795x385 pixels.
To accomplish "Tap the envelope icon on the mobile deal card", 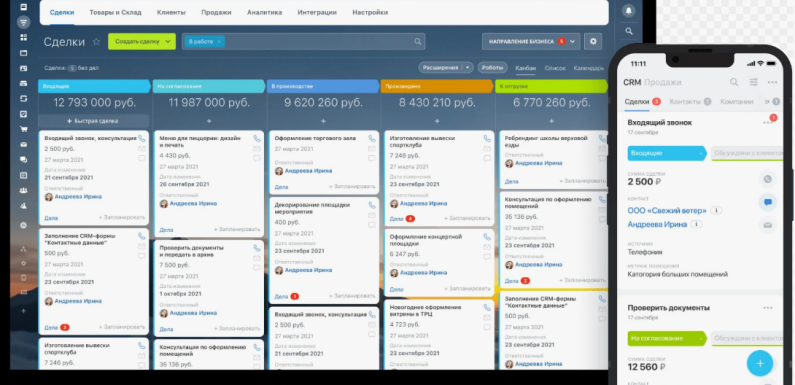I will [768, 225].
